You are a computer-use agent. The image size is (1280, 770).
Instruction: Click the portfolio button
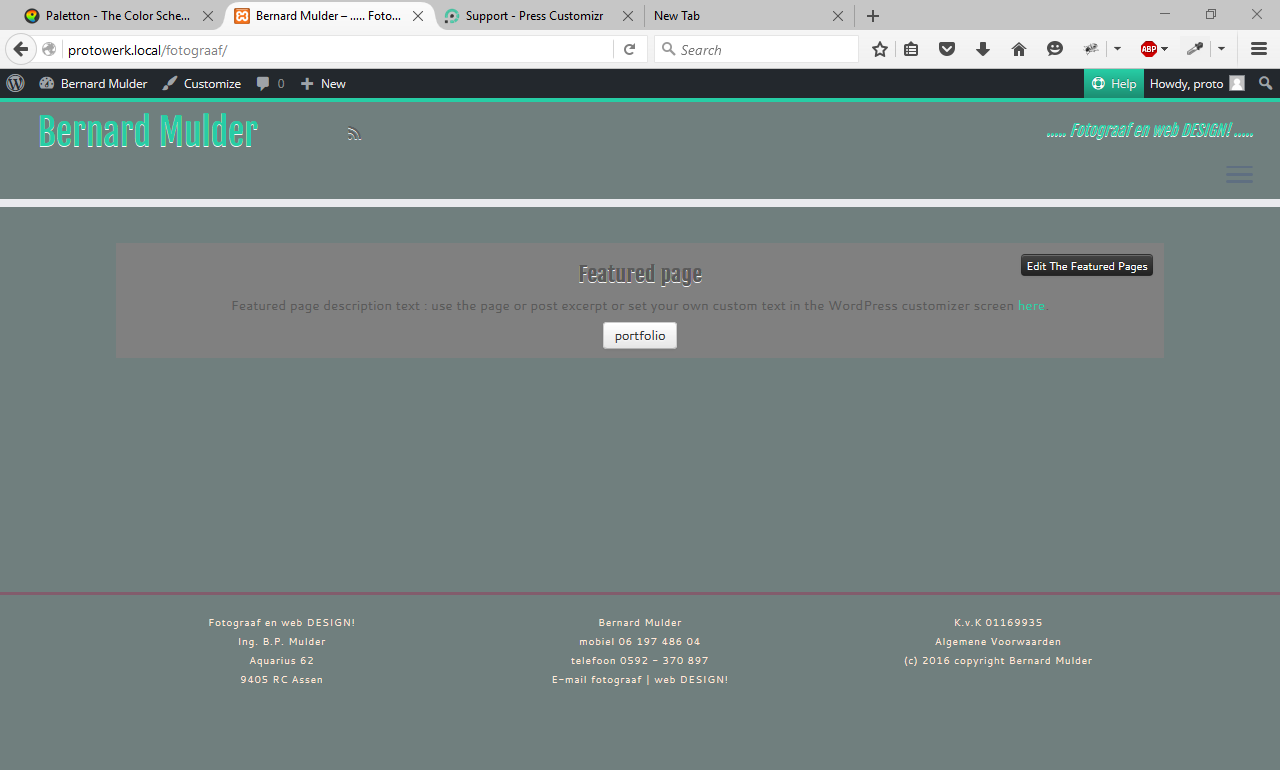point(640,336)
